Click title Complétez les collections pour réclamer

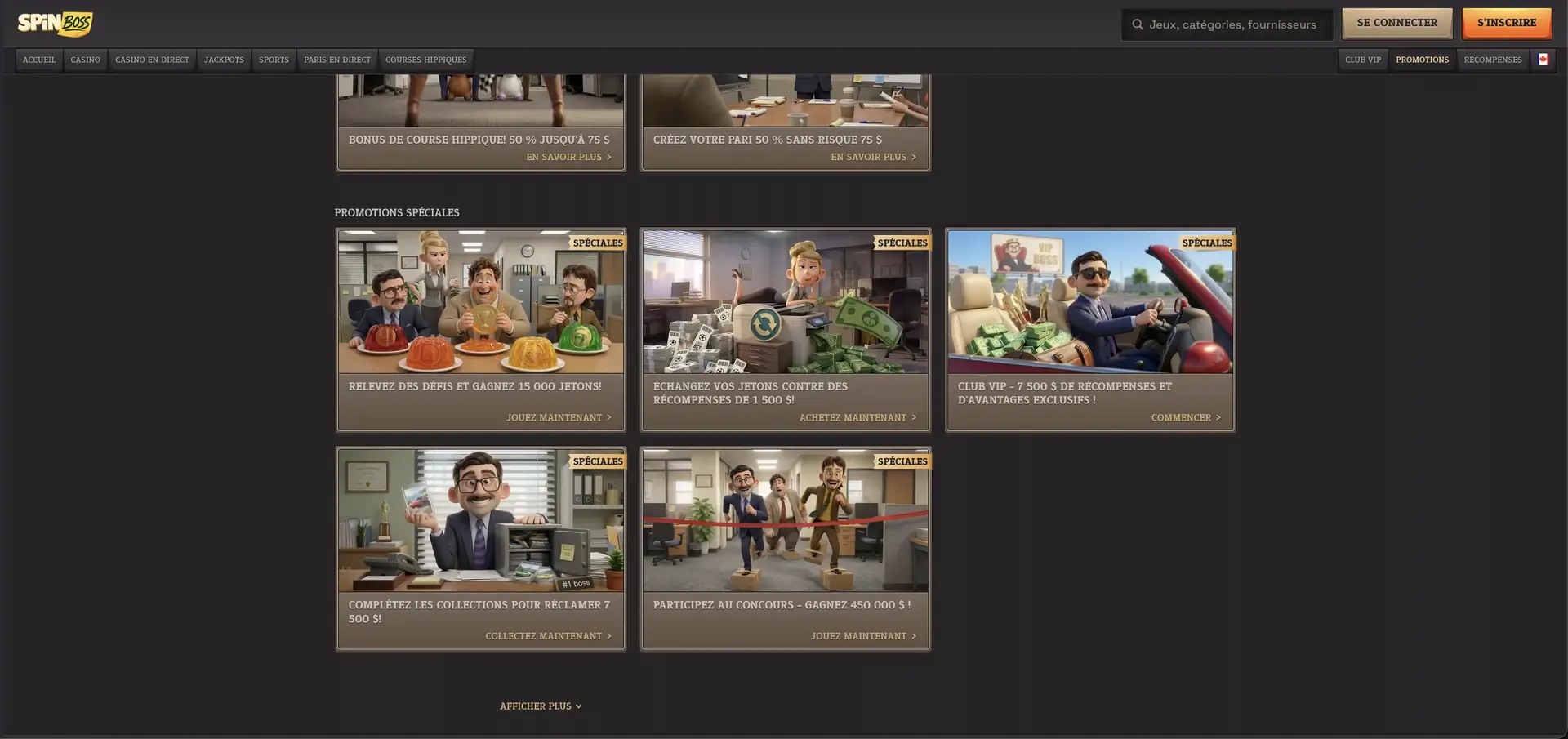pos(479,612)
